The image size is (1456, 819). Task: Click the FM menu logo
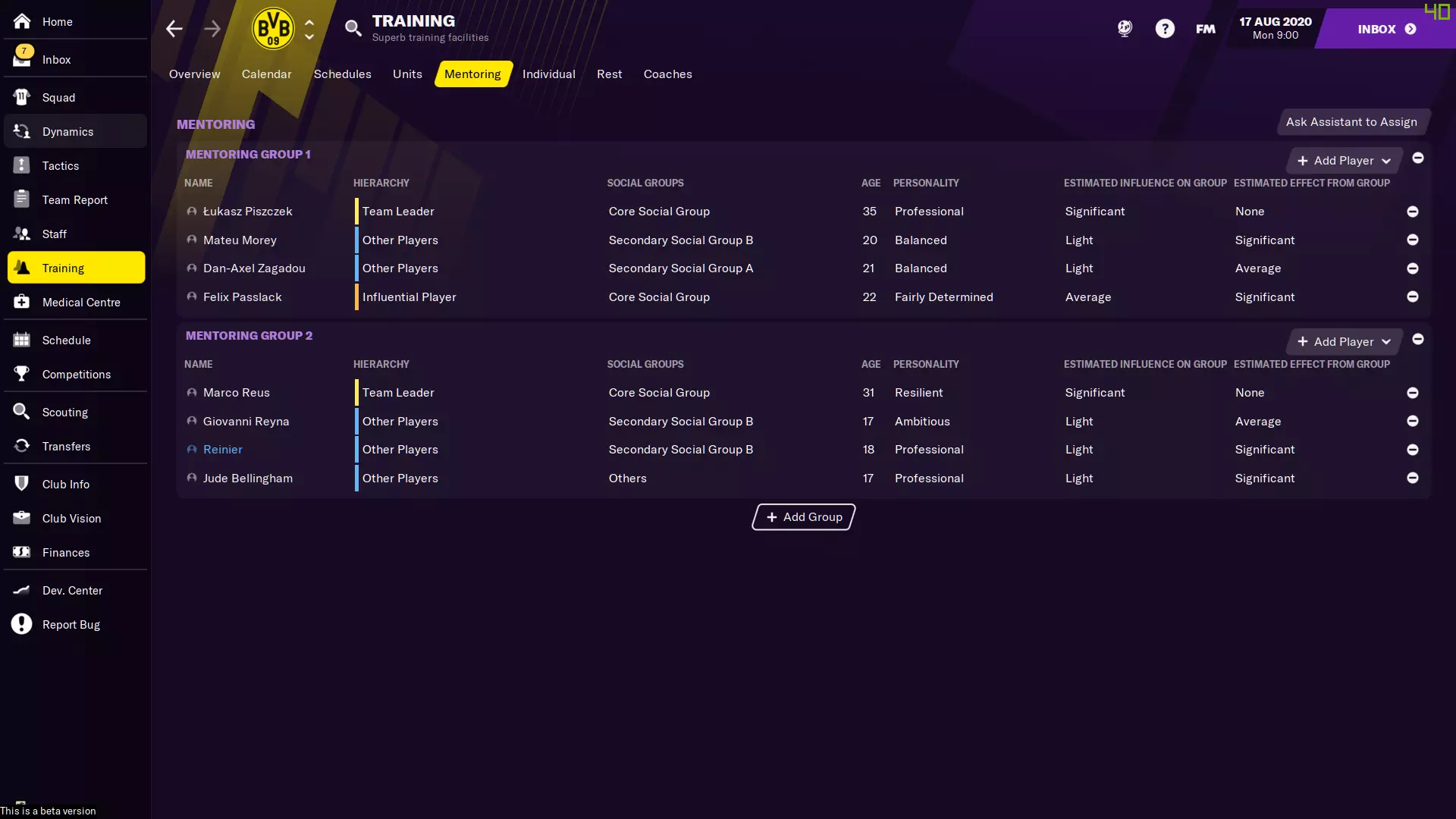(1205, 29)
